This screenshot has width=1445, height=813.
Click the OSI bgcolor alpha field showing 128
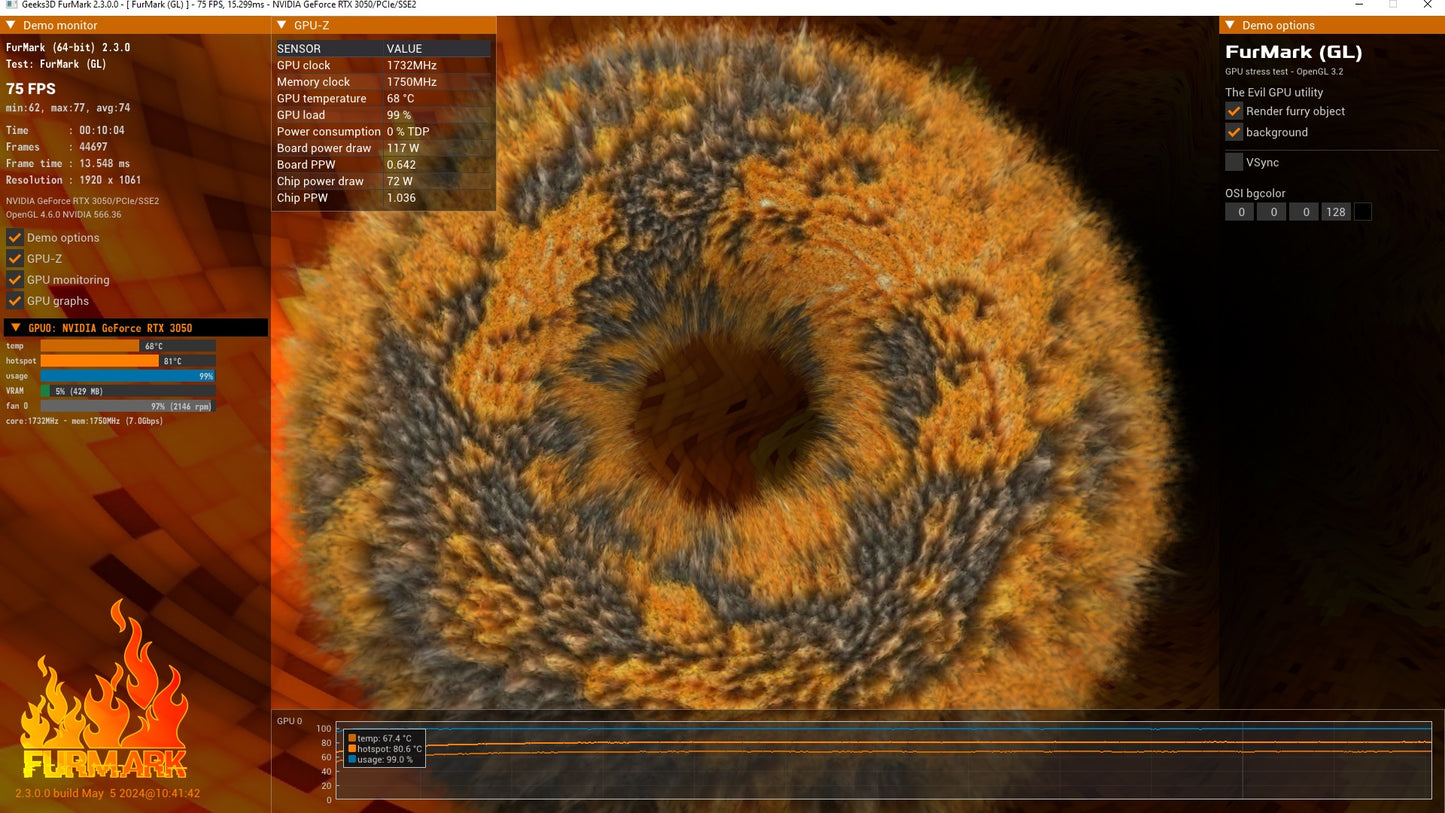click(1336, 212)
